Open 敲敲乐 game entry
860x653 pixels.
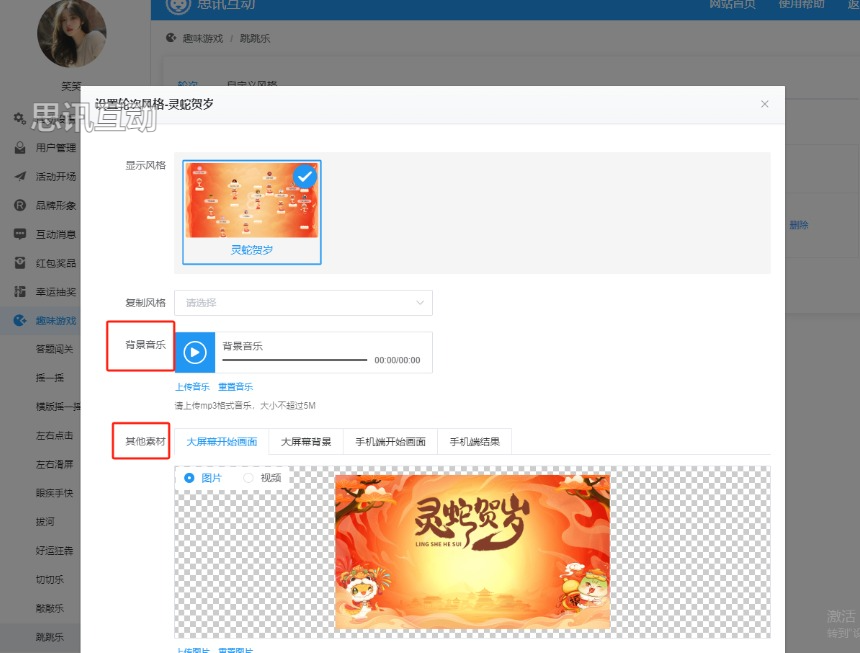(50, 608)
